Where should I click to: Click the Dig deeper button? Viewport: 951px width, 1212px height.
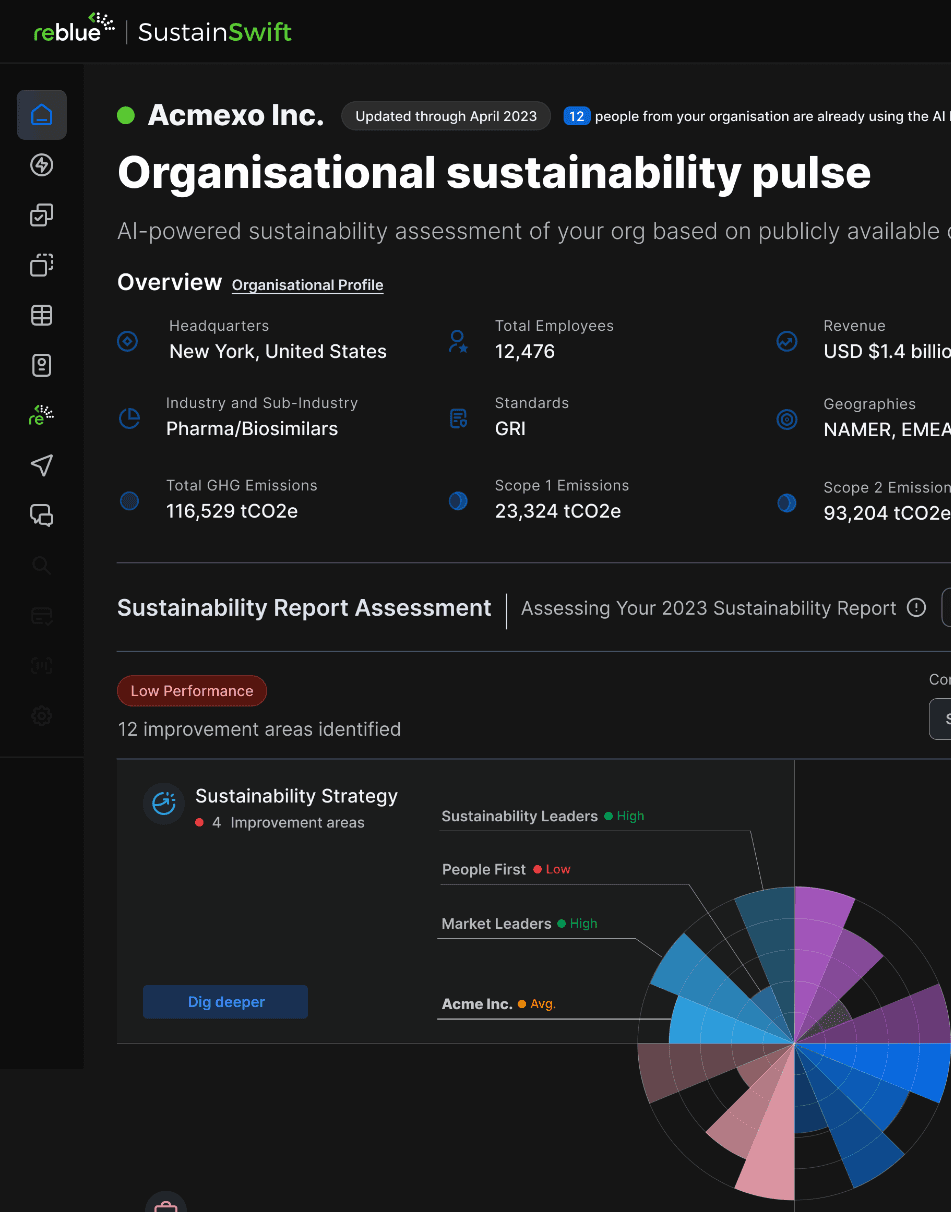coord(225,1002)
